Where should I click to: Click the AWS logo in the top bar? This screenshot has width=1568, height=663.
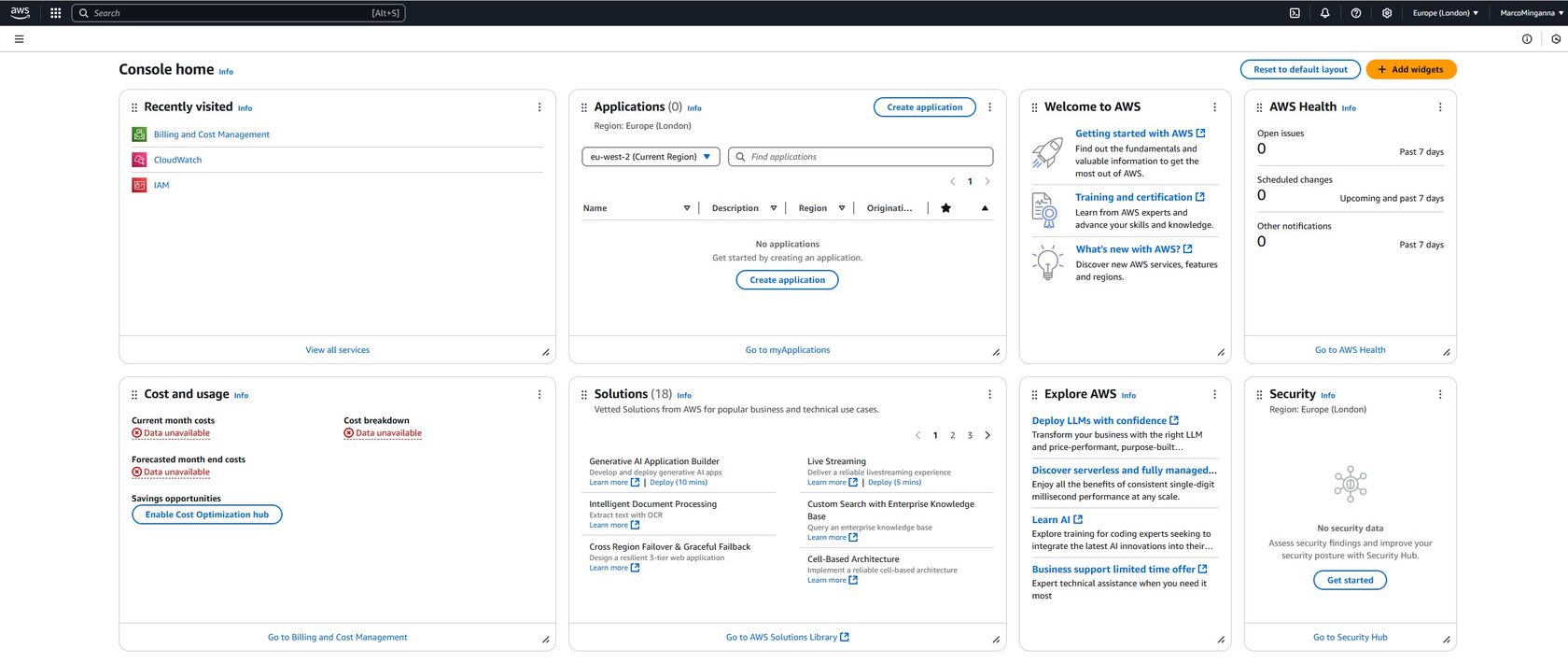pyautogui.click(x=20, y=13)
